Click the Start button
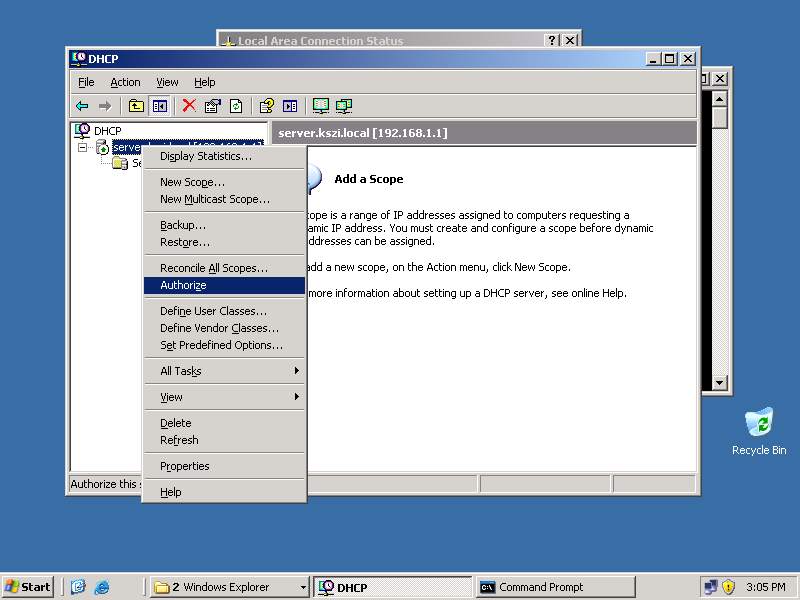 coord(28,587)
